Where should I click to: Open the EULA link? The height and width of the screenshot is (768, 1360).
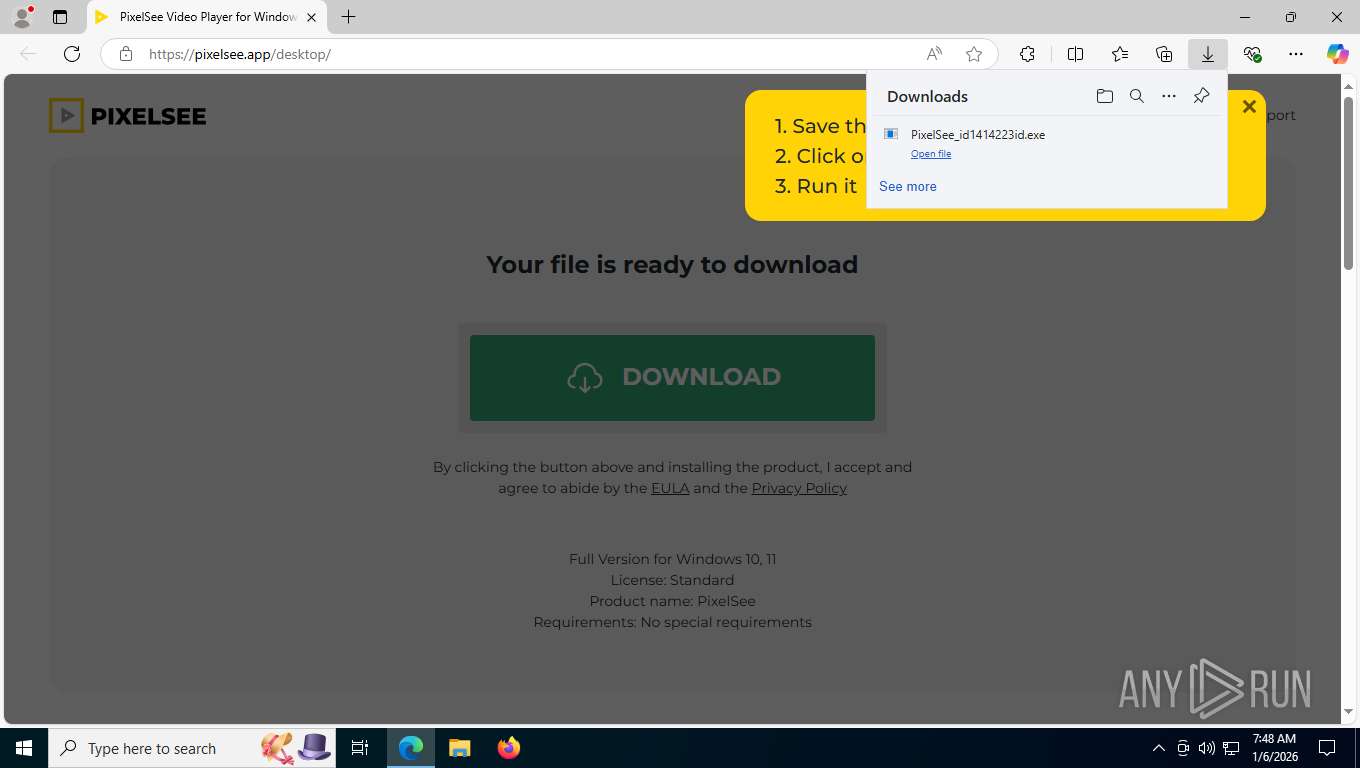(x=670, y=488)
